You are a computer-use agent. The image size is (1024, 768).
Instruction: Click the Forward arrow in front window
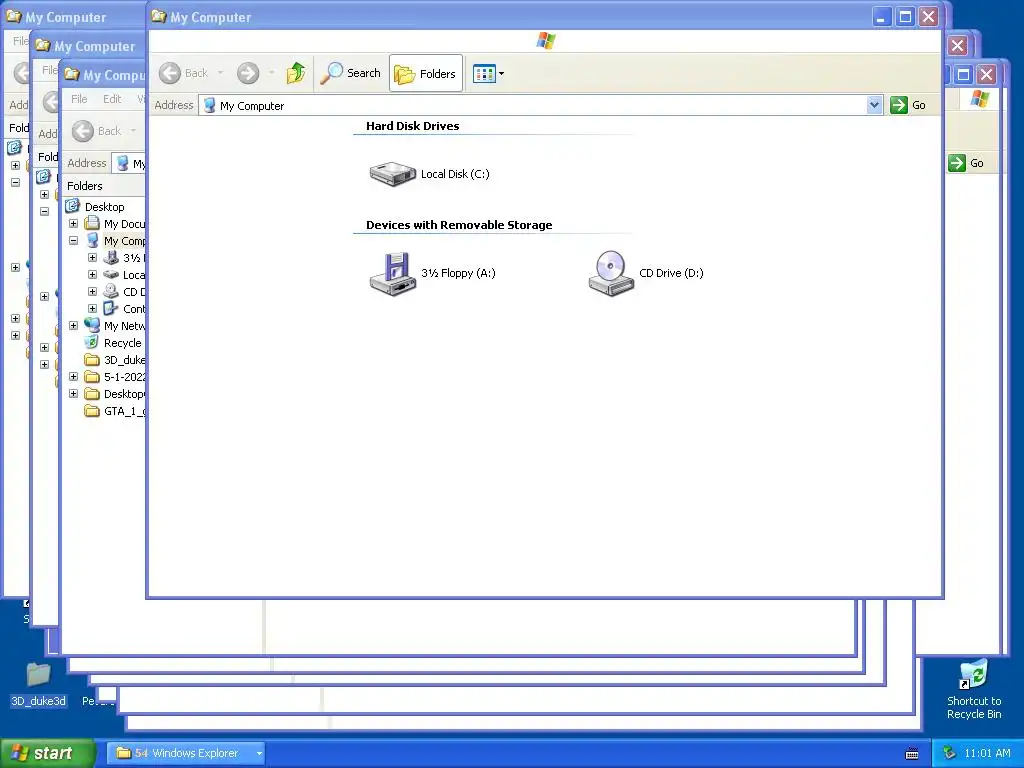(248, 73)
